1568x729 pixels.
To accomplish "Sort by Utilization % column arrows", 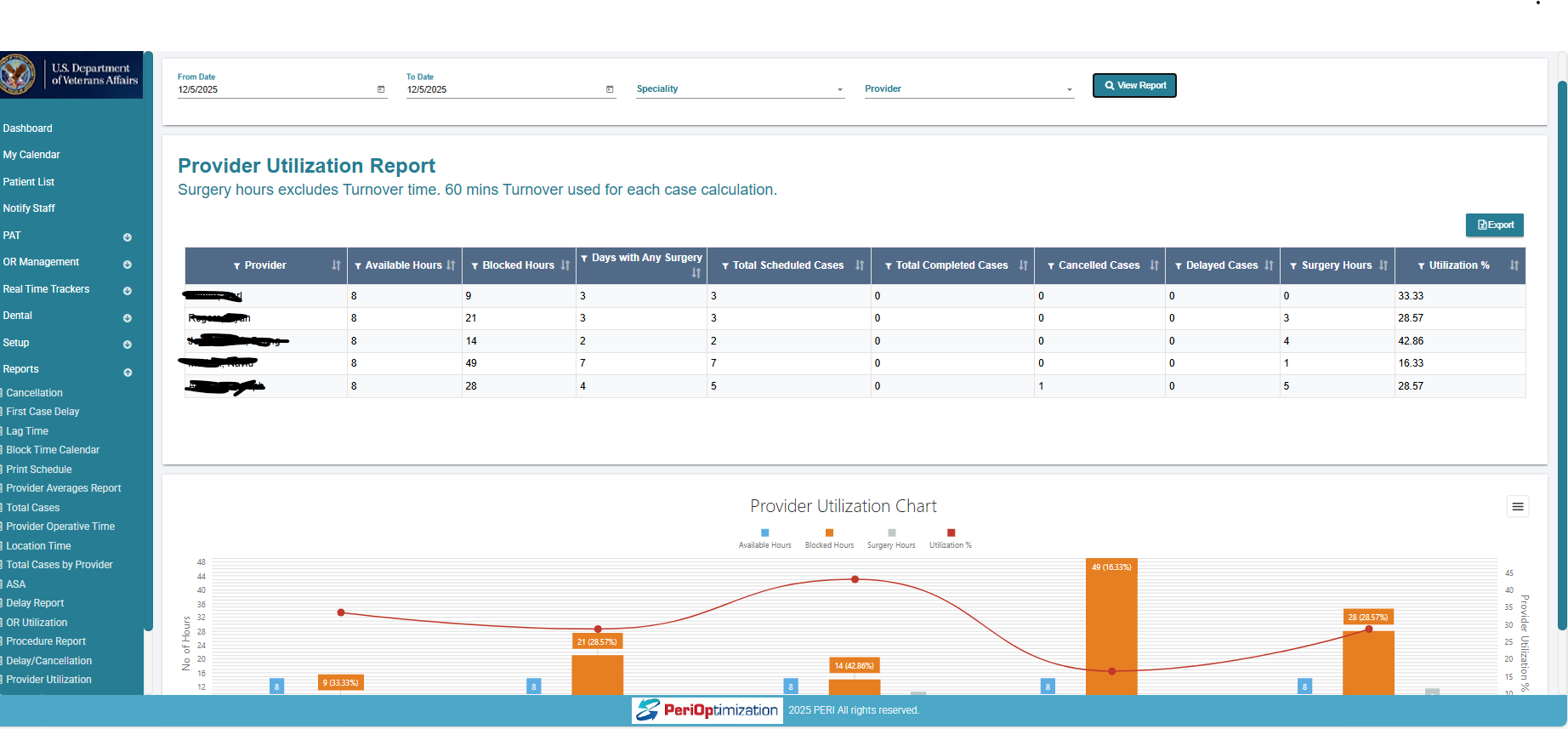I will (1514, 265).
